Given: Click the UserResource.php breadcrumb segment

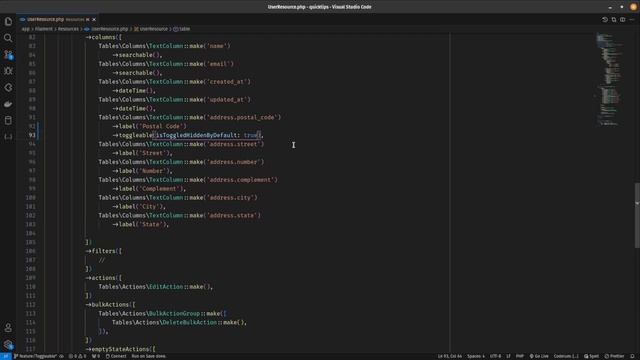Looking at the screenshot, I should click(x=106, y=29).
